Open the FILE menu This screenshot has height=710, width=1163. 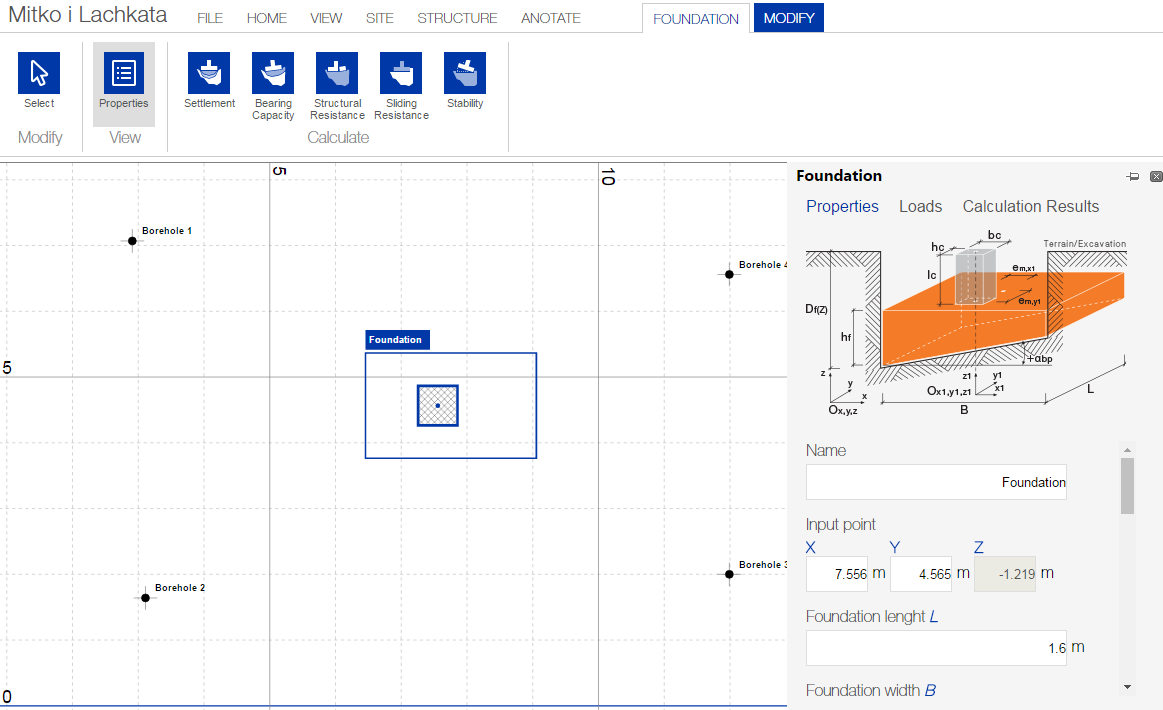[210, 19]
